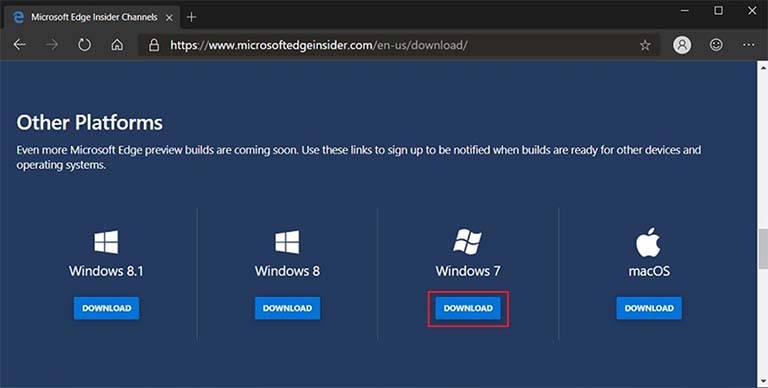Click the Other Platforms heading
Viewport: 768px width, 388px height.
90,122
